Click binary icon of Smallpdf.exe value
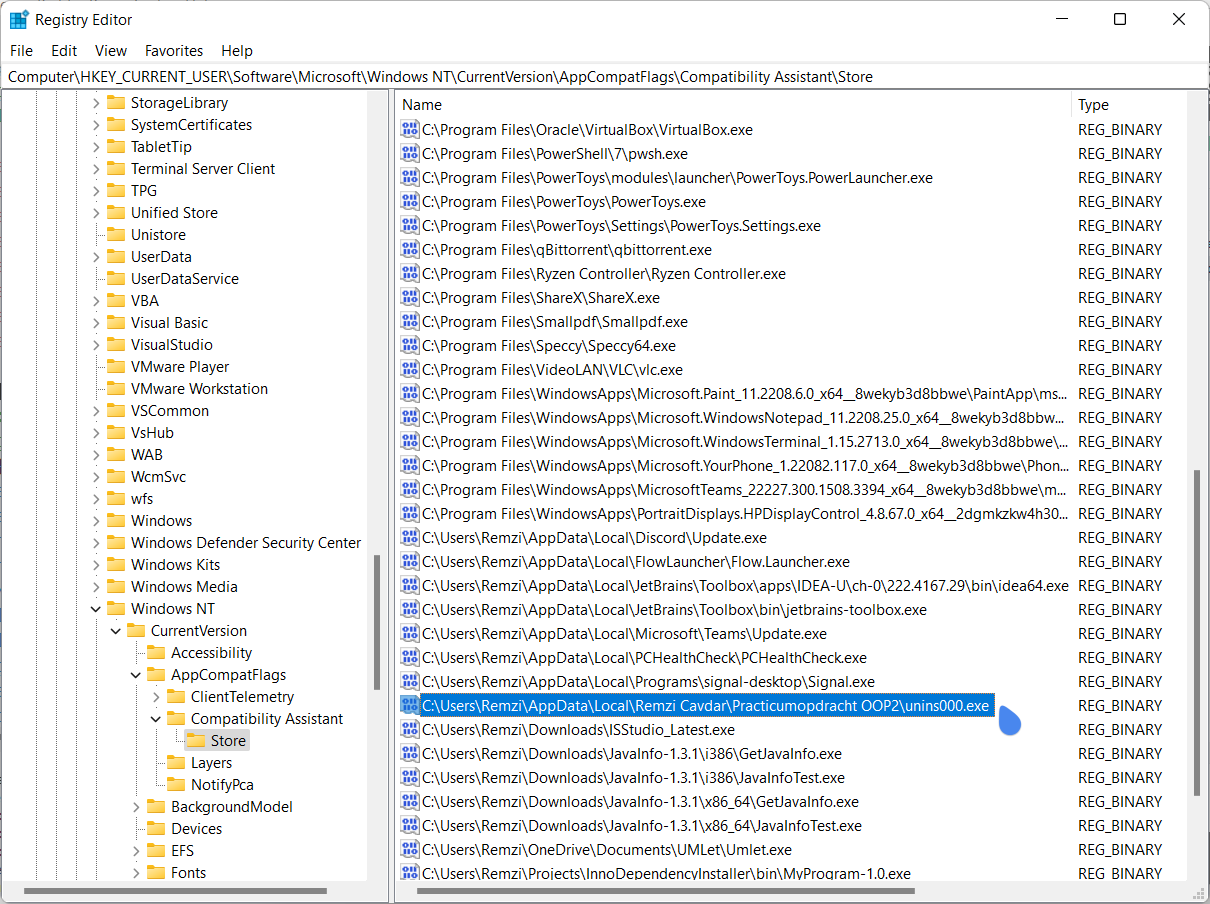The height and width of the screenshot is (904, 1210). [x=410, y=322]
